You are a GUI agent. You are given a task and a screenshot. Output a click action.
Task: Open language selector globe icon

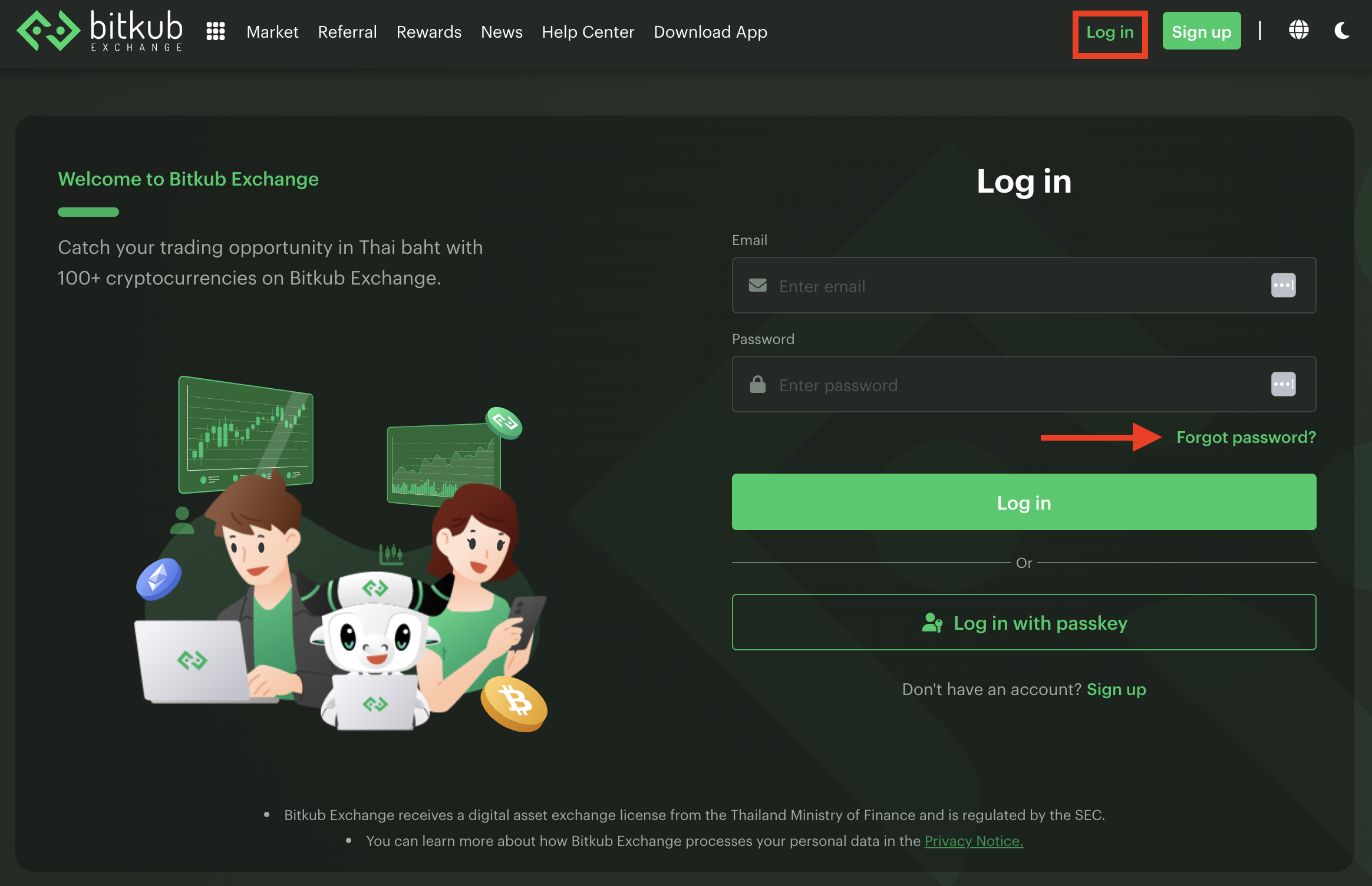point(1298,30)
